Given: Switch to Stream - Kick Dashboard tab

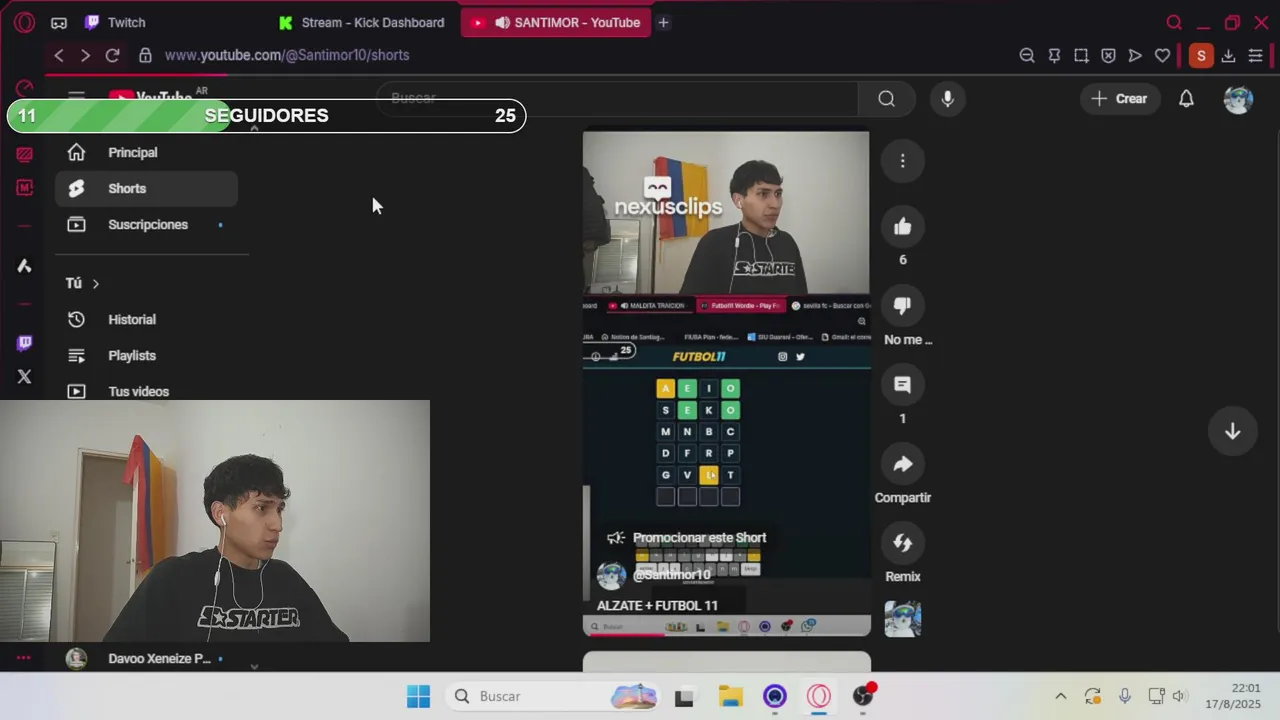Looking at the screenshot, I should [362, 22].
